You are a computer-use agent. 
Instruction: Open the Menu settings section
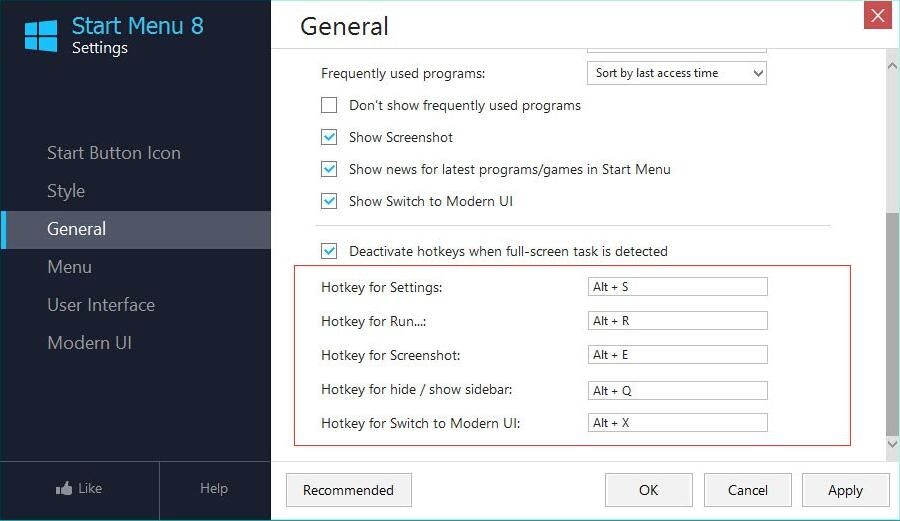click(69, 267)
